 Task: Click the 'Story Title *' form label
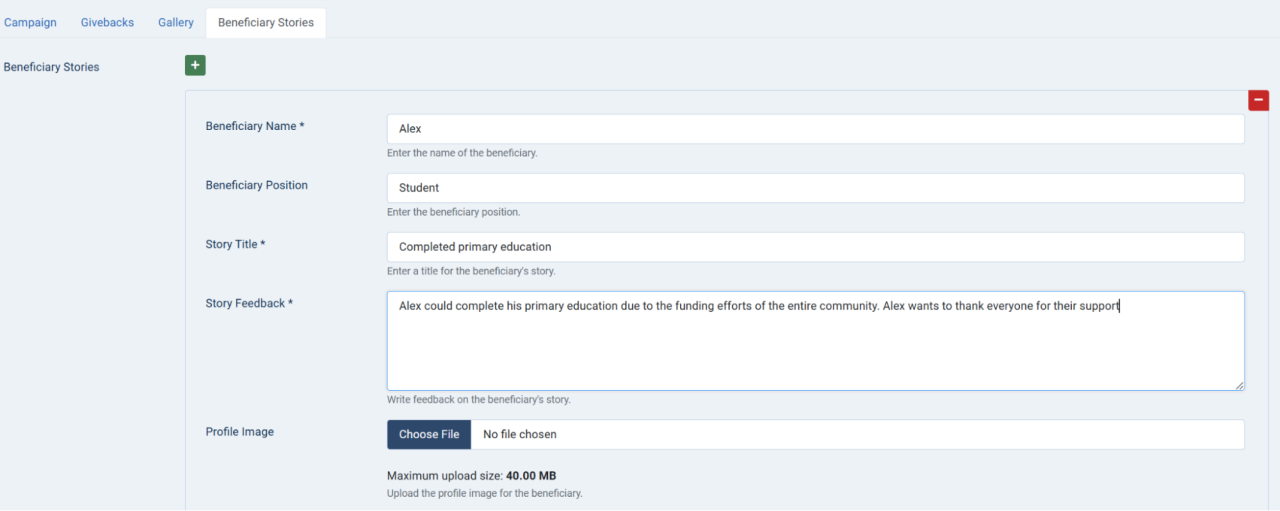[x=235, y=244]
